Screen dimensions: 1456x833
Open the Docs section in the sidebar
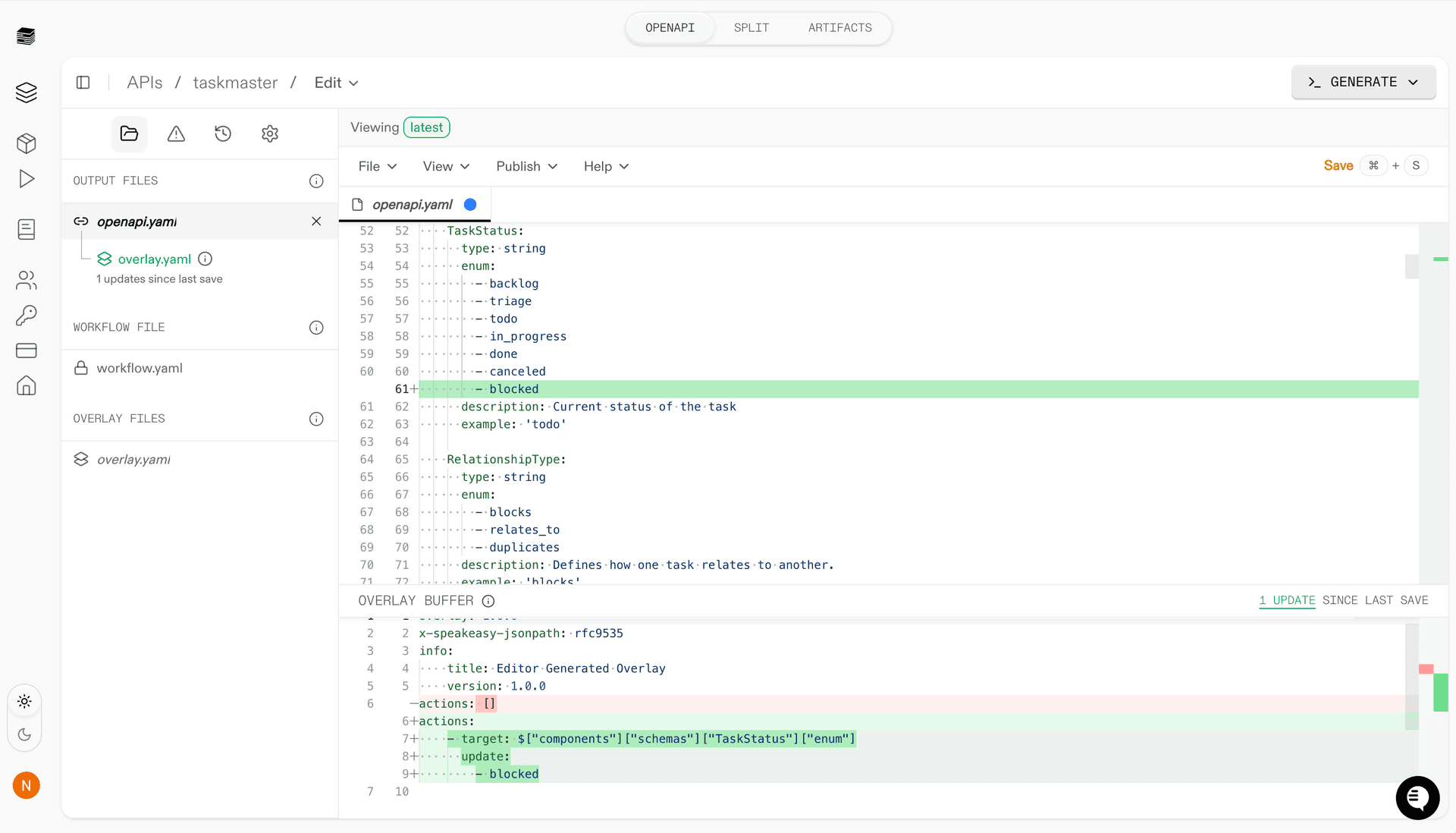tap(27, 229)
